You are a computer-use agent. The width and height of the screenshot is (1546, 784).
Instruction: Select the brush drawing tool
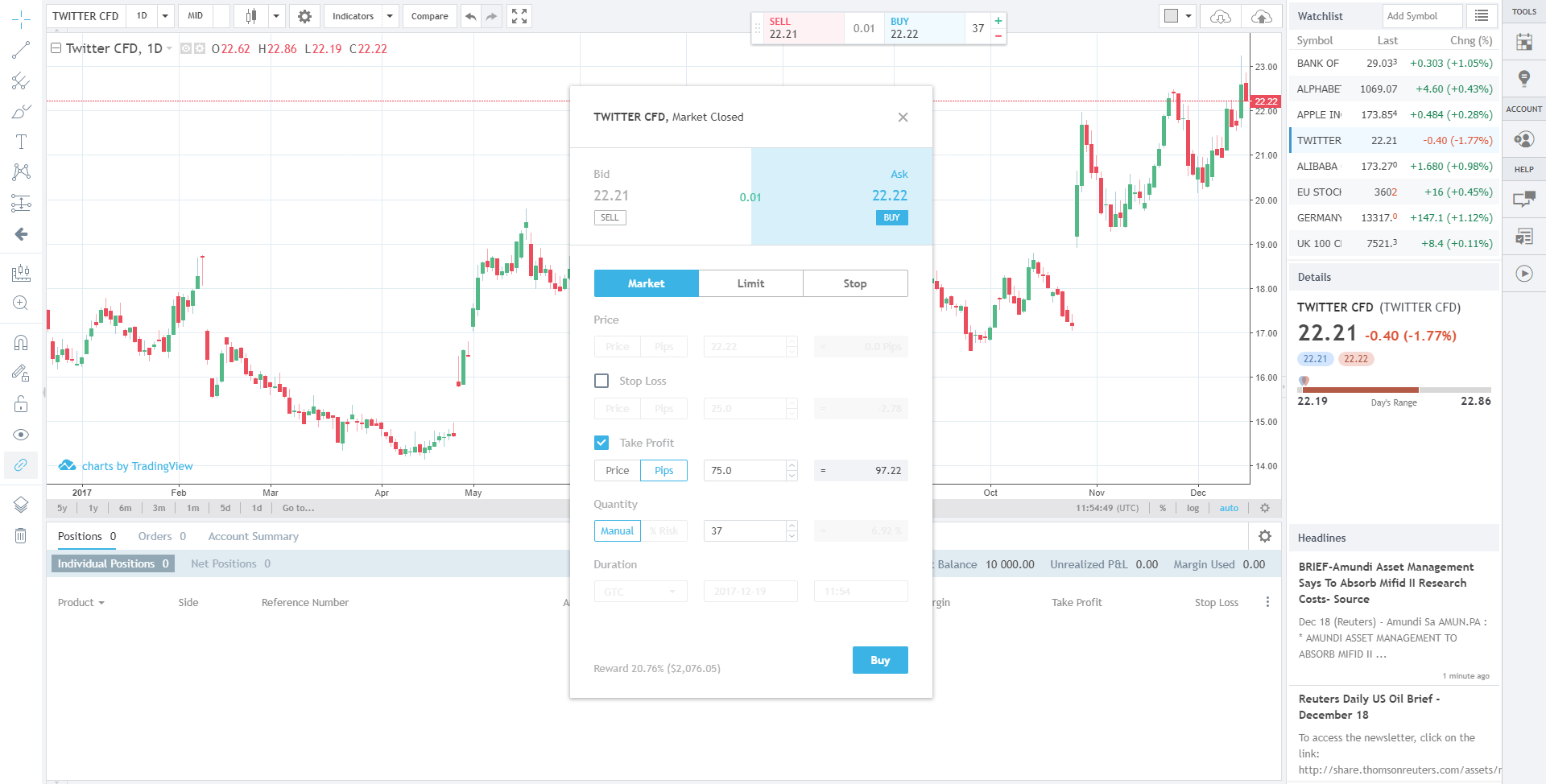click(21, 111)
